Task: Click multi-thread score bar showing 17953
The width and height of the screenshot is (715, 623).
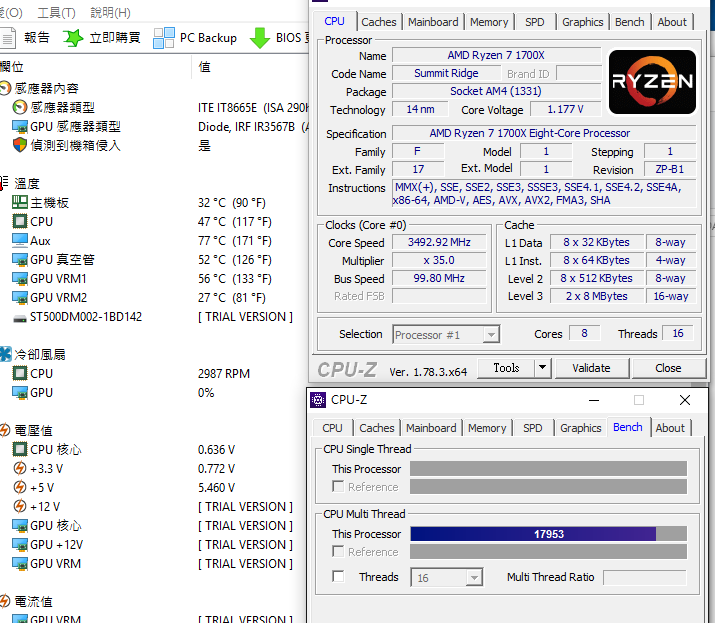Action: click(548, 534)
